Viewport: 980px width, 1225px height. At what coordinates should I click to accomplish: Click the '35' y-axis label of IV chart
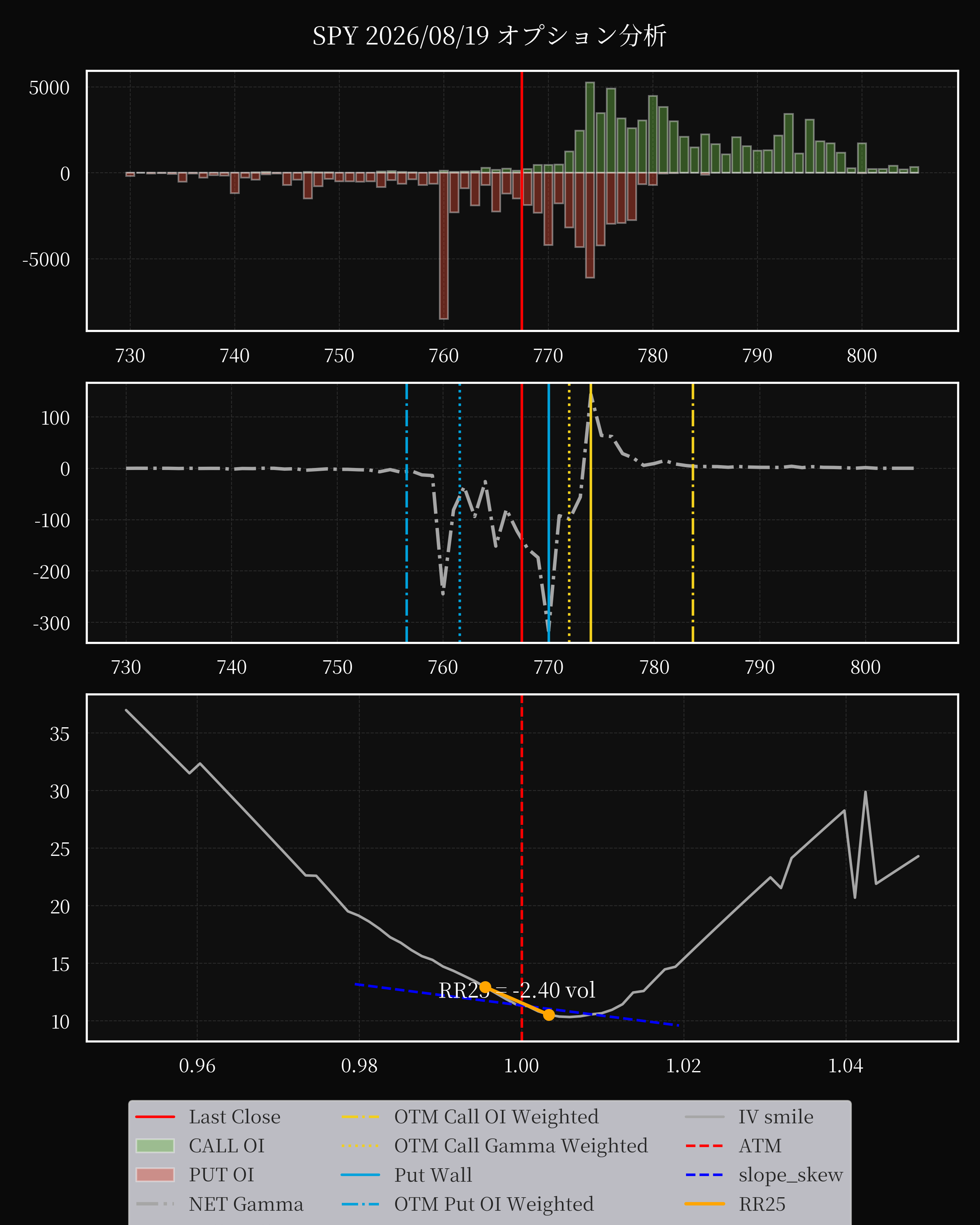(60, 734)
